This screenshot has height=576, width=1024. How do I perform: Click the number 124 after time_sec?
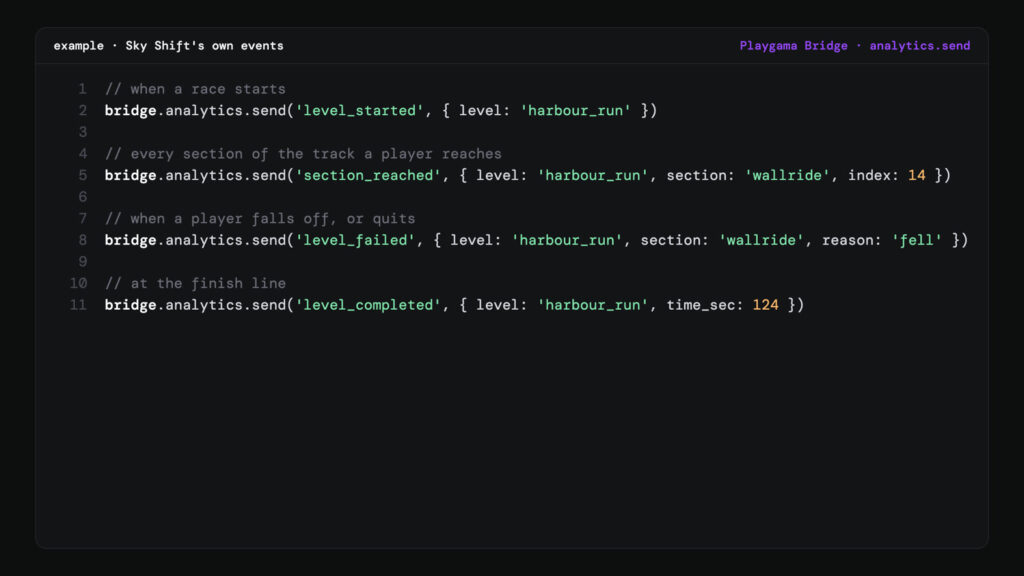click(x=765, y=305)
